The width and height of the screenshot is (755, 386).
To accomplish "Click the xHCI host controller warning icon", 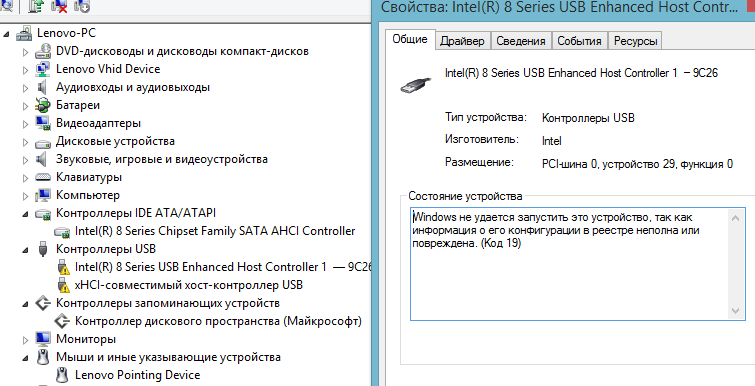I will click(63, 285).
